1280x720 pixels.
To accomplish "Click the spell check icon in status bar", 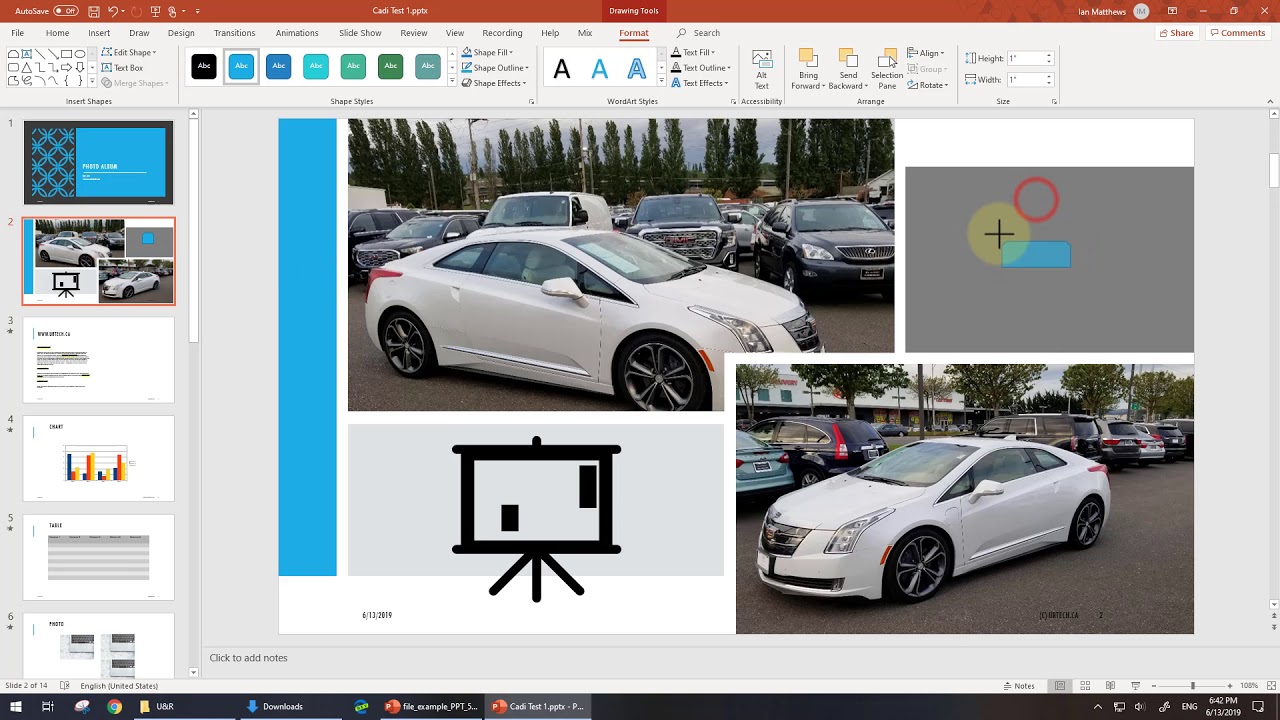I will point(65,686).
